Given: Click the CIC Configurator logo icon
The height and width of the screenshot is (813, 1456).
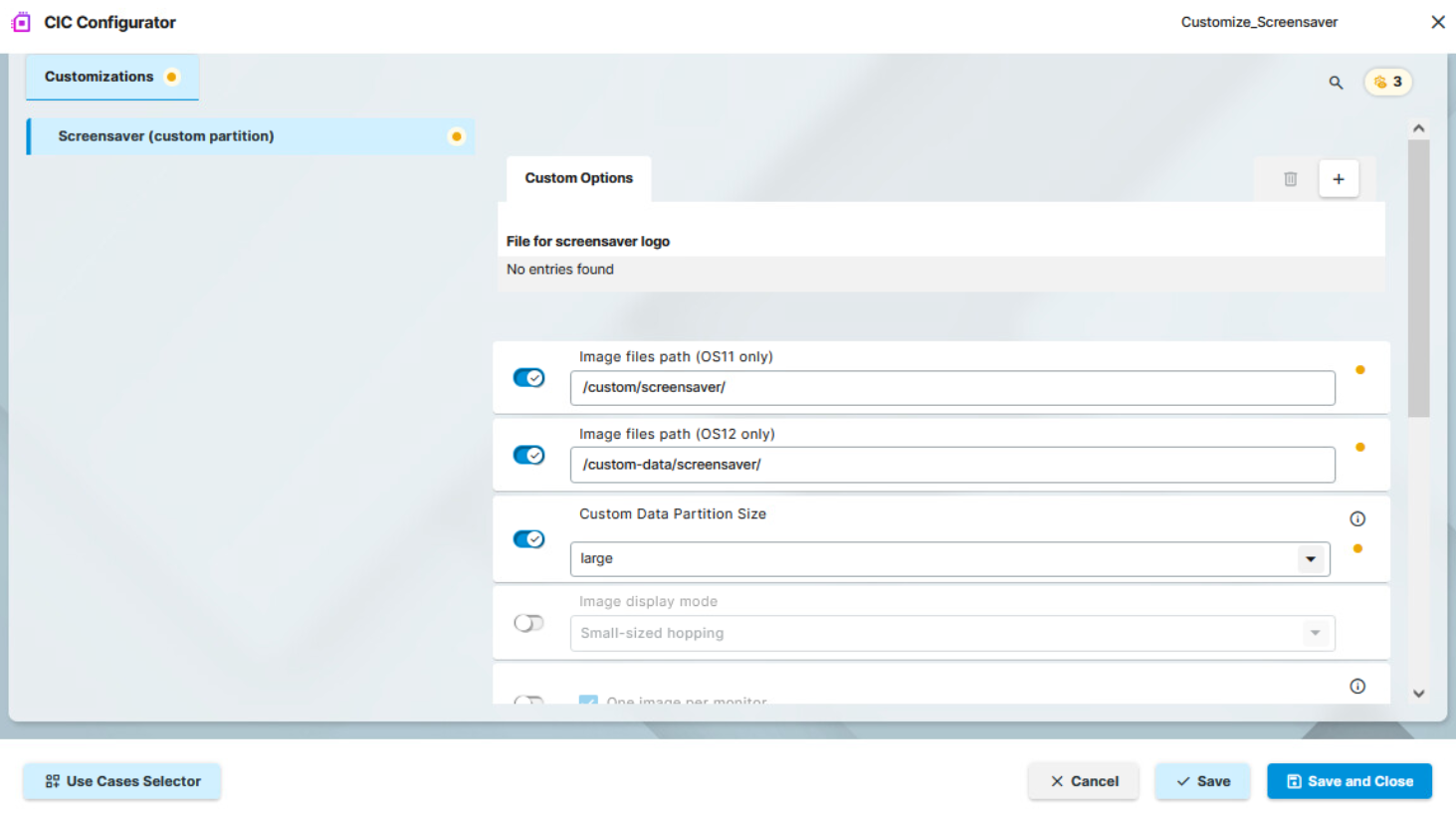Looking at the screenshot, I should (21, 22).
